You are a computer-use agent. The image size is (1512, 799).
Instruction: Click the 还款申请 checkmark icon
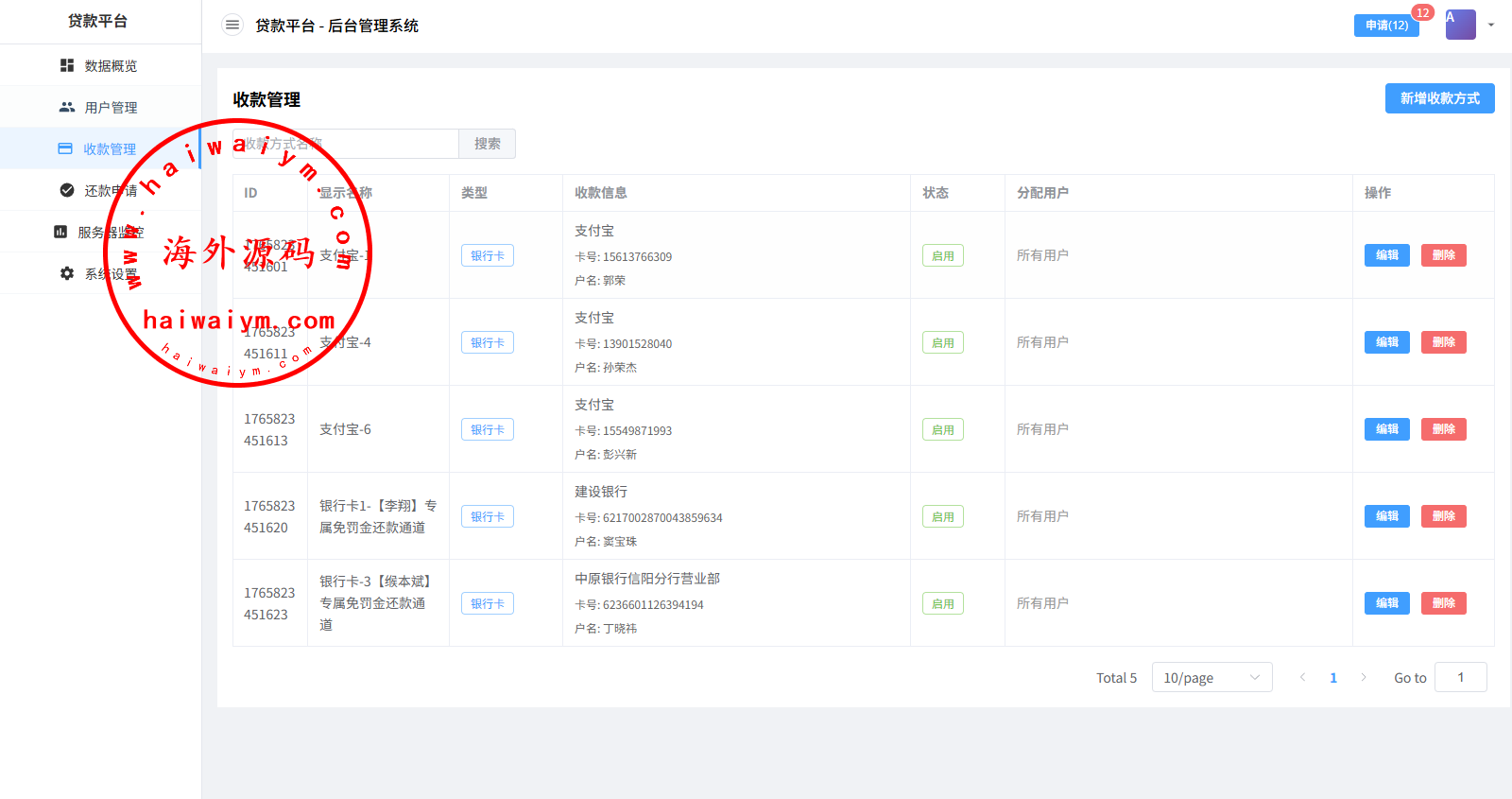click(67, 190)
